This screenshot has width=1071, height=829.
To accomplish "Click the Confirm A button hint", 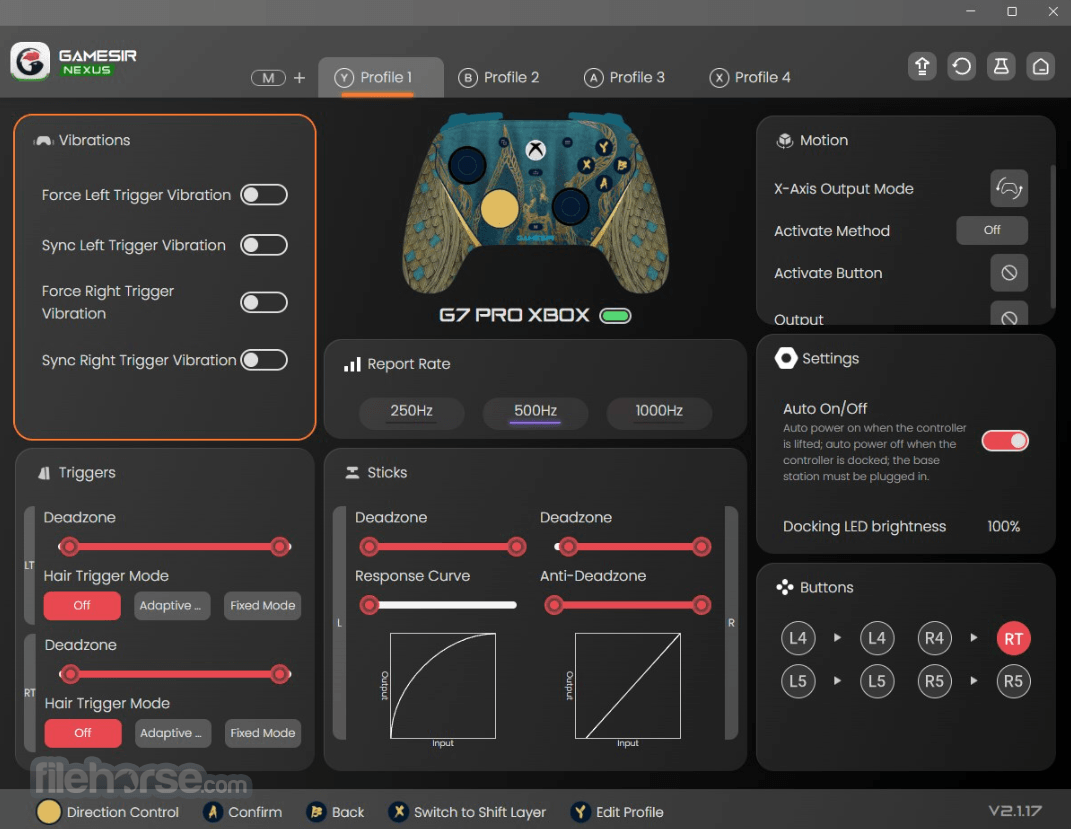I will click(x=243, y=812).
